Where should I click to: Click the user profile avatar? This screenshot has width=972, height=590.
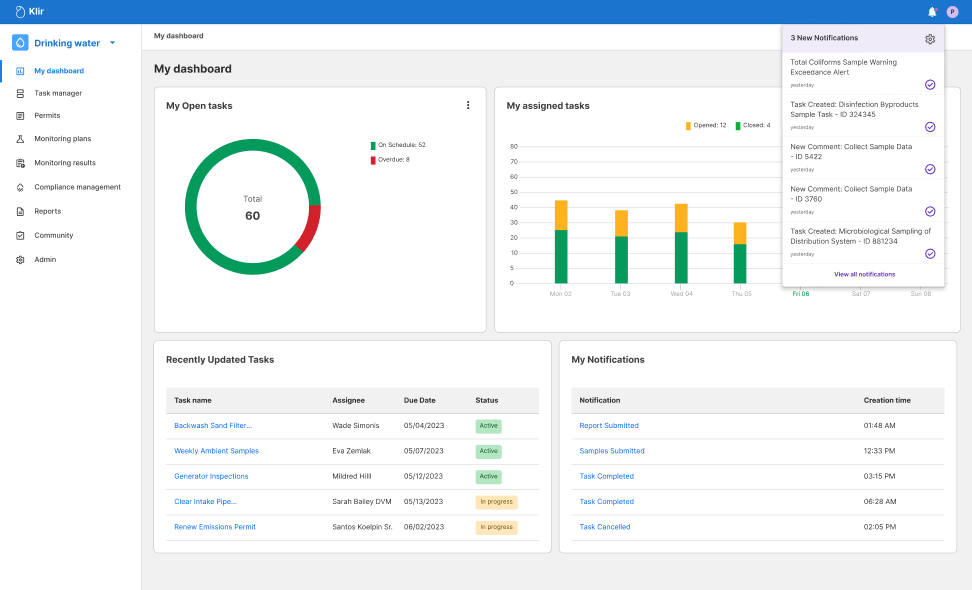tap(952, 12)
